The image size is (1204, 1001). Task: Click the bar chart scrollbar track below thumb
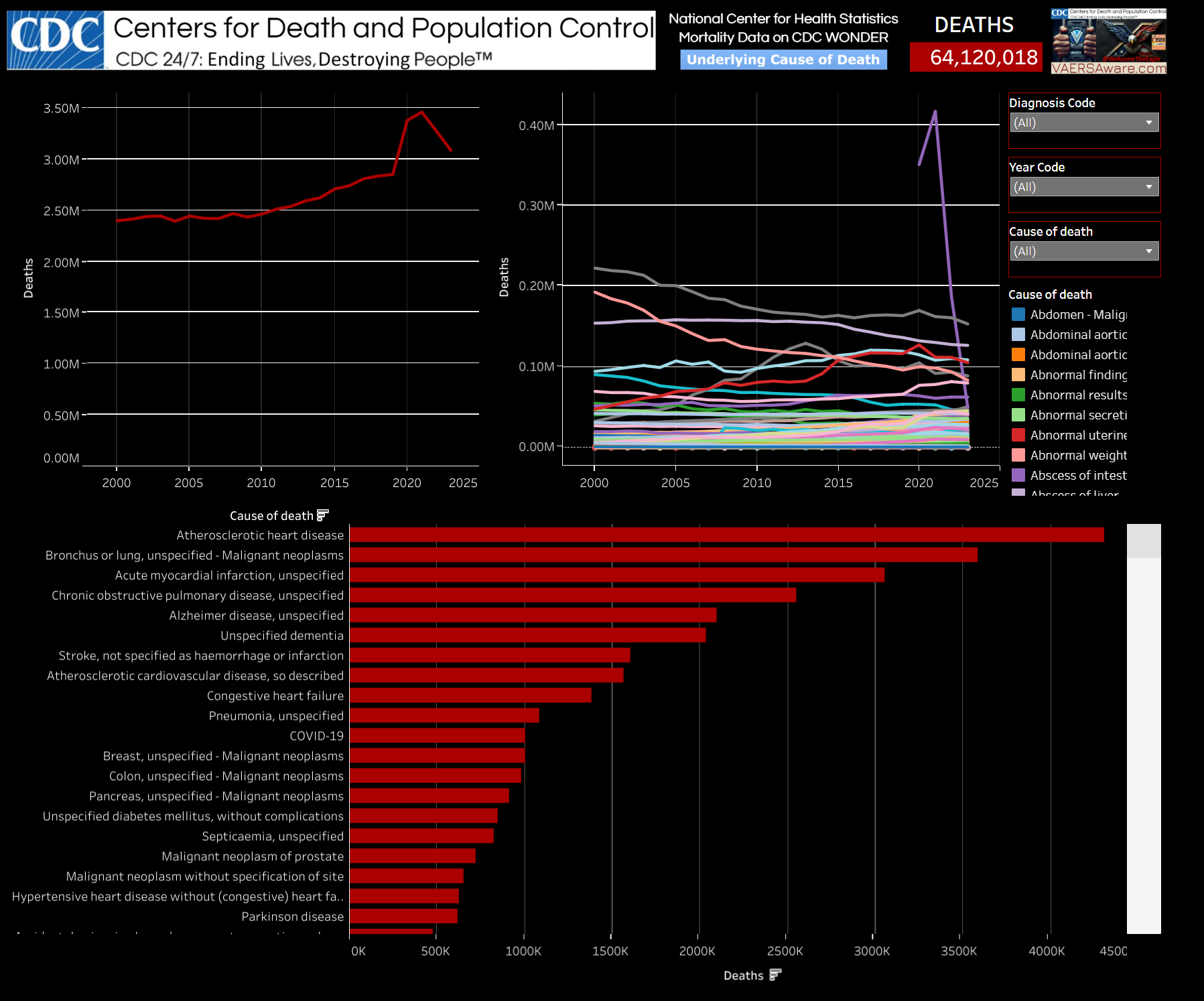point(1144,745)
